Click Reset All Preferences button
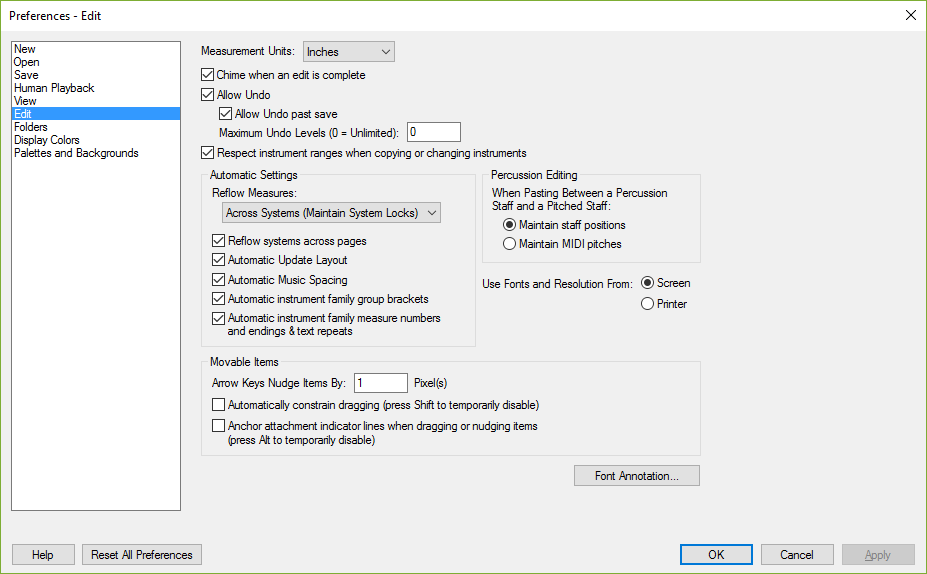This screenshot has width=927, height=574. (142, 554)
